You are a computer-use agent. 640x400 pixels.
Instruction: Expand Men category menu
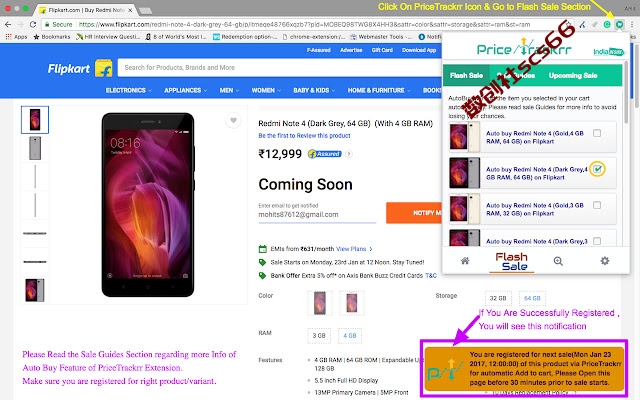(229, 90)
